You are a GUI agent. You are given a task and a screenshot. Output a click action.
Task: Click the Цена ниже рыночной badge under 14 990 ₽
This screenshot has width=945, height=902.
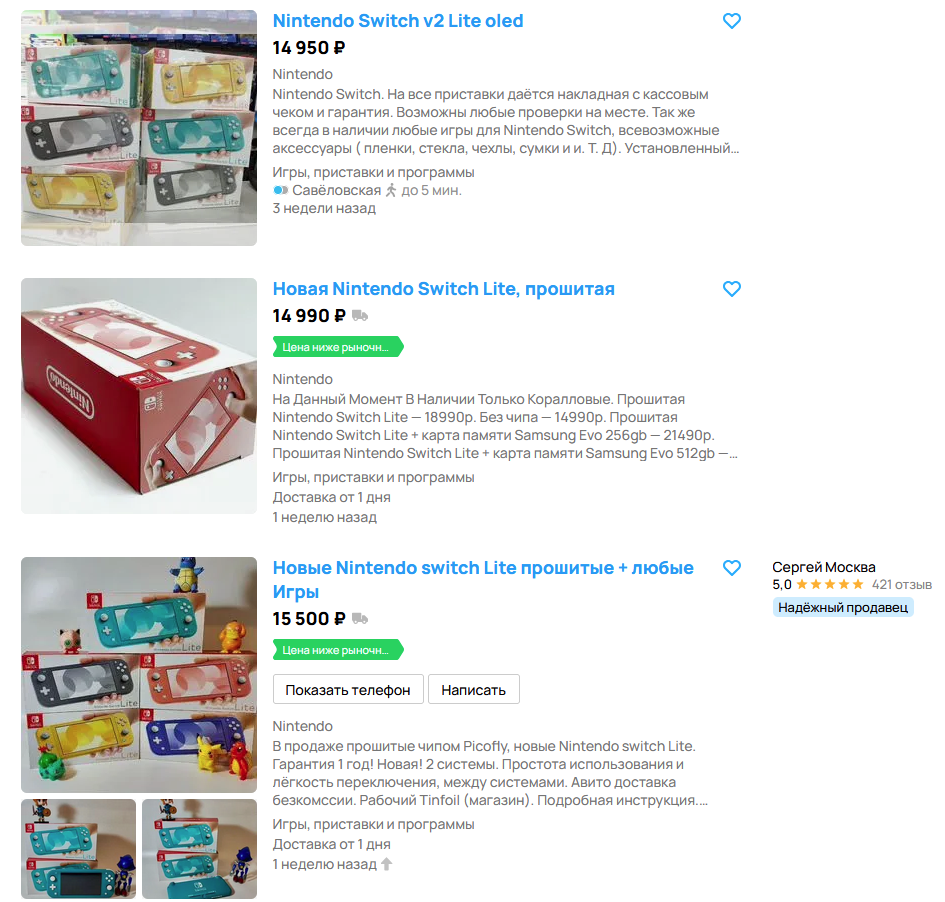(338, 347)
